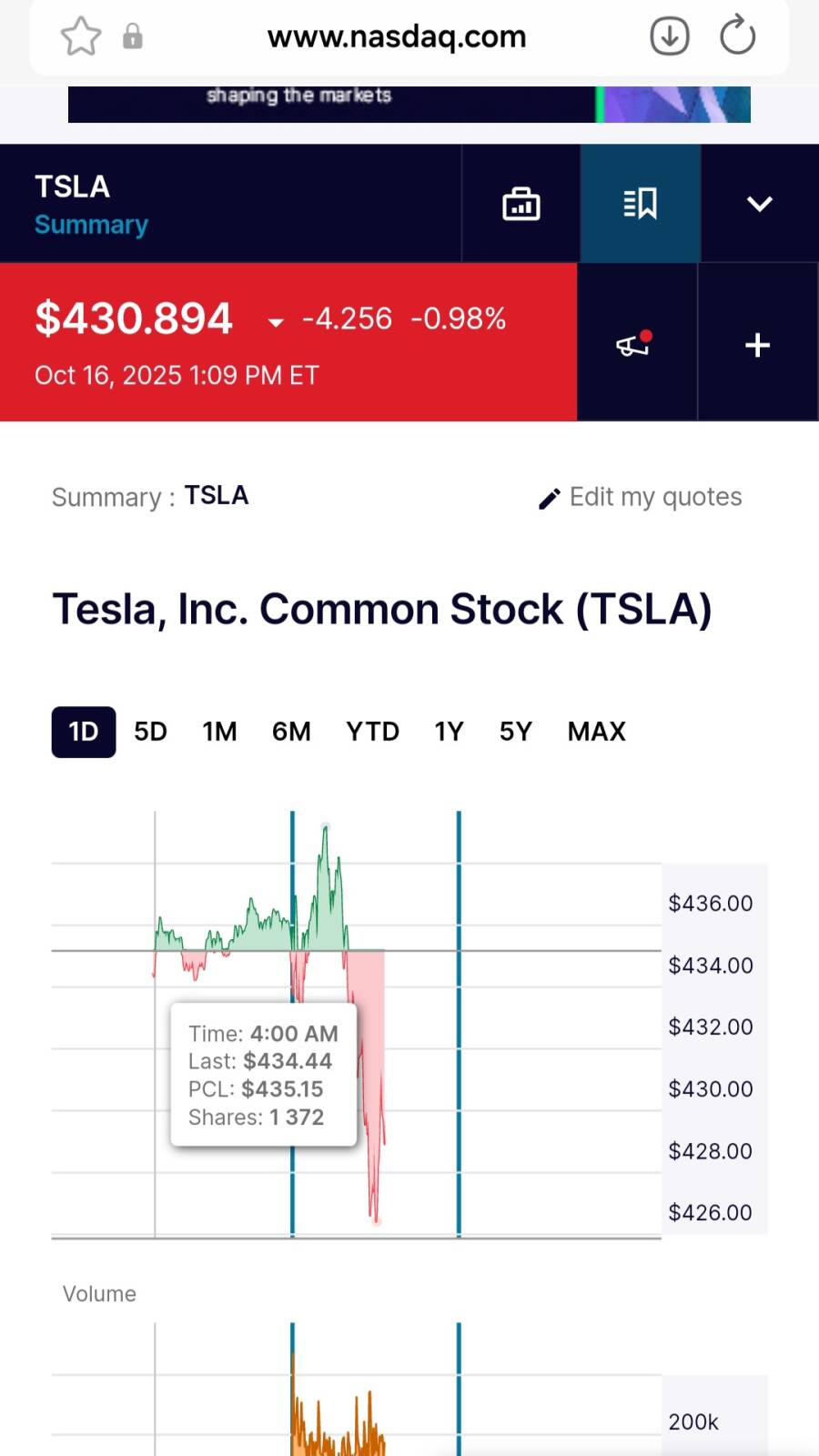The height and width of the screenshot is (1456, 819).
Task: Tap the megaphone alerts icon
Action: pos(634,344)
